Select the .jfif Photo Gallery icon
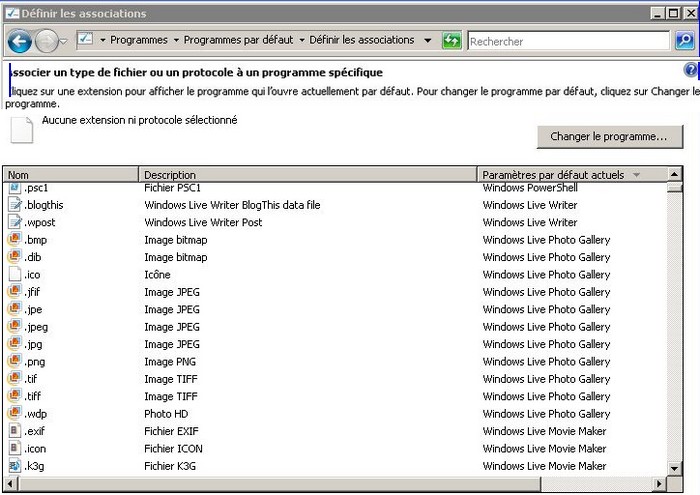 click(x=15, y=291)
